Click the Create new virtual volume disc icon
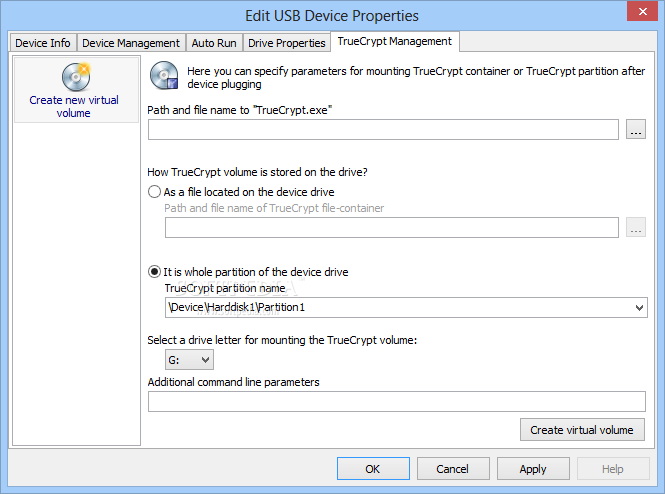The image size is (665, 494). (76, 77)
